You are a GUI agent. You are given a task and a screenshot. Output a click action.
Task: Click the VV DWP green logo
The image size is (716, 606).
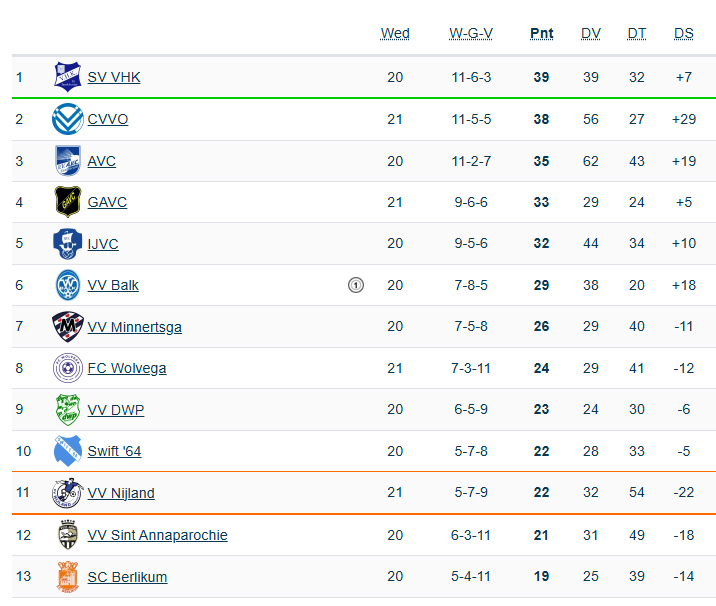[68, 410]
